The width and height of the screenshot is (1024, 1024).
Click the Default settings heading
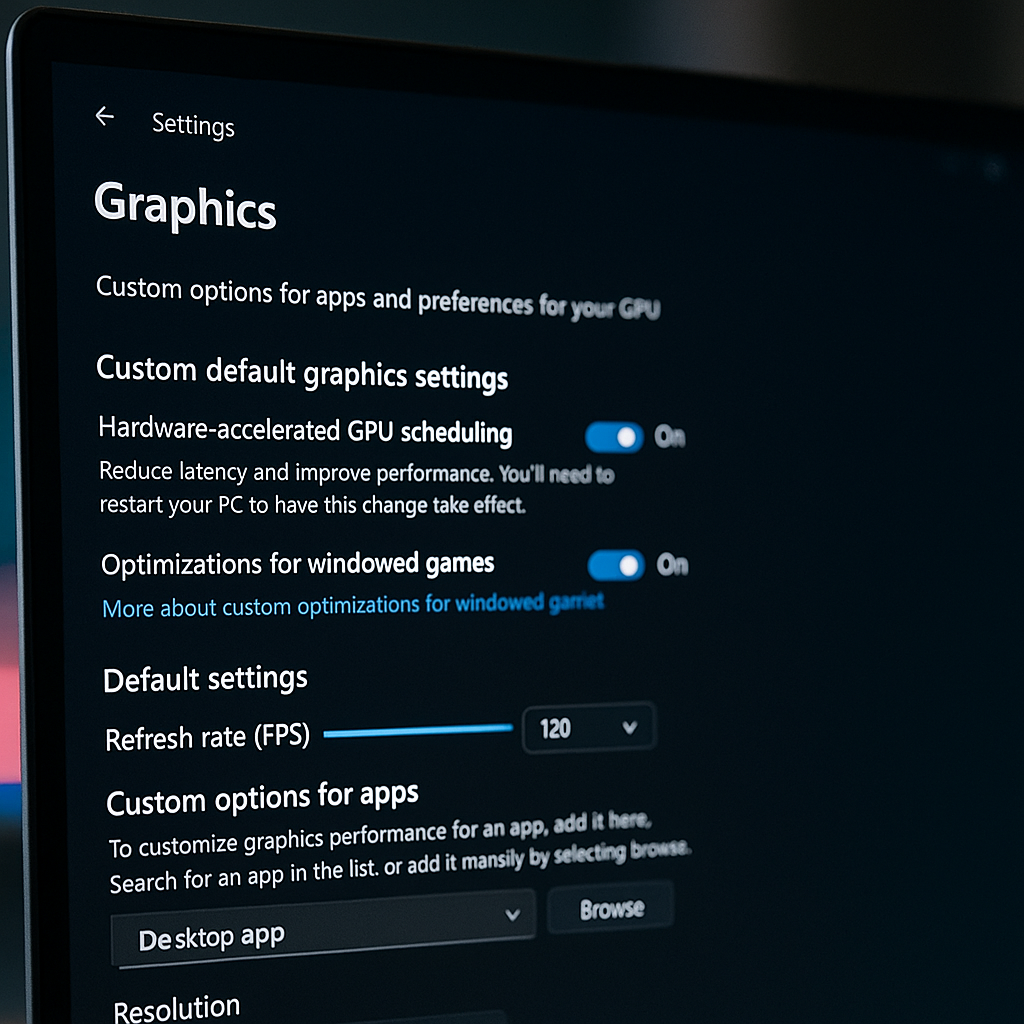point(205,679)
